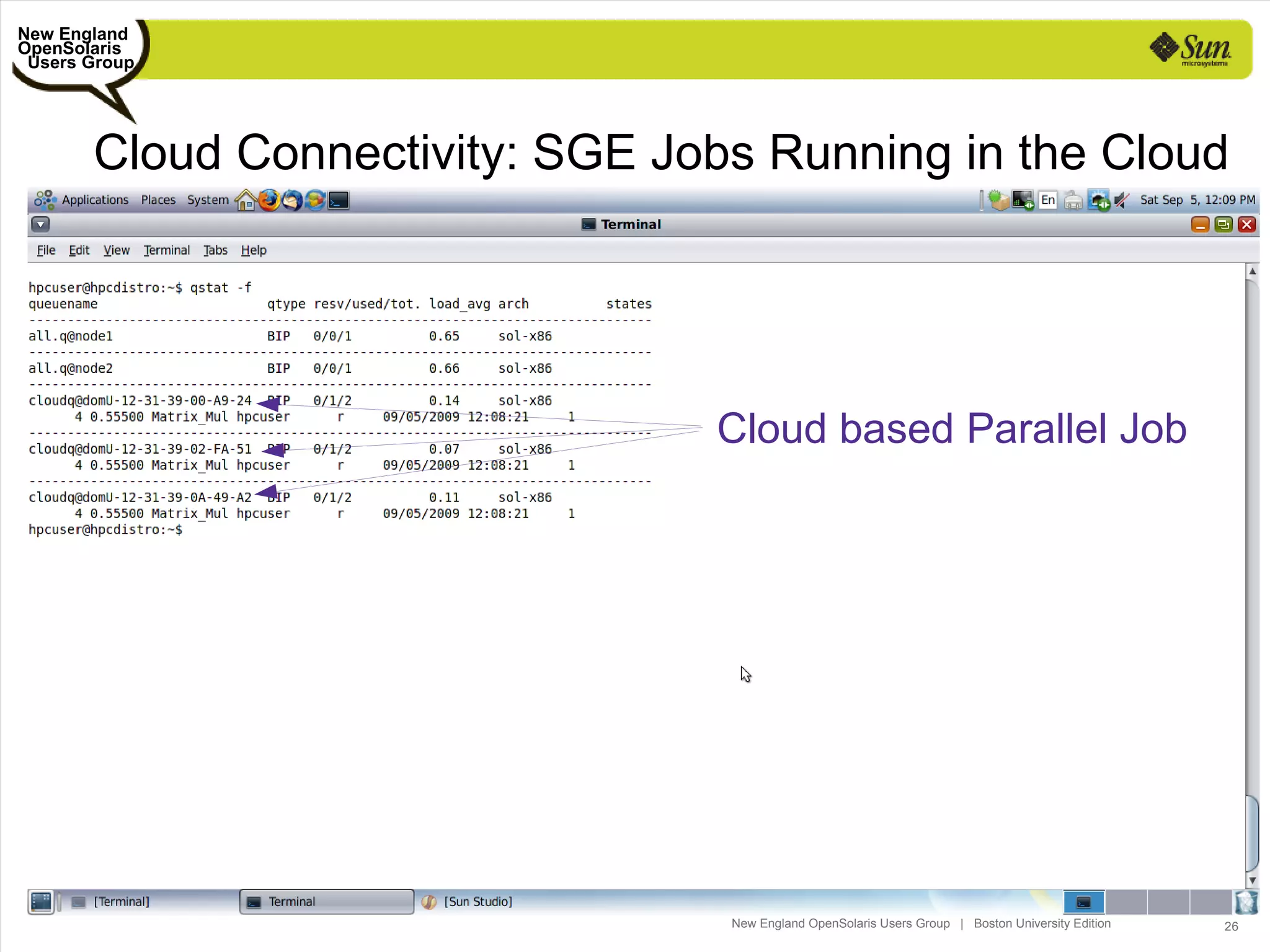Click the load_avg value 0.66
Viewport: 1270px width, 952px height.
tap(444, 368)
